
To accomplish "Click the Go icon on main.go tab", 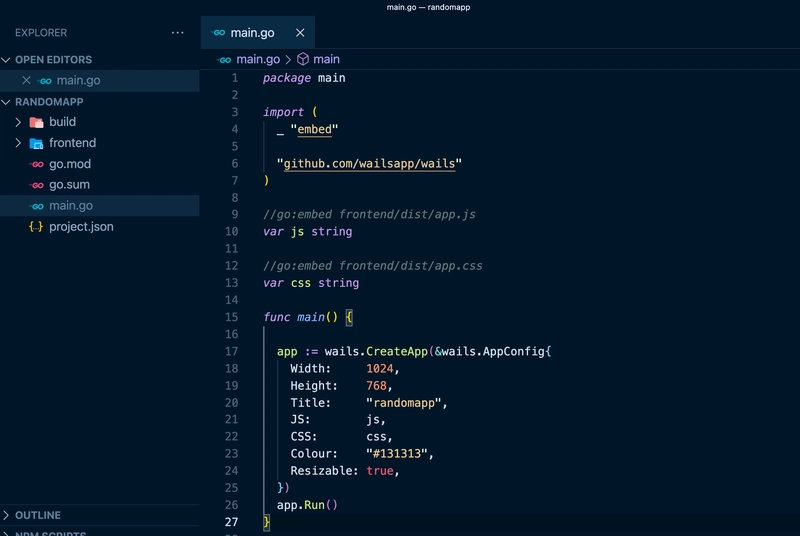I will click(x=218, y=33).
